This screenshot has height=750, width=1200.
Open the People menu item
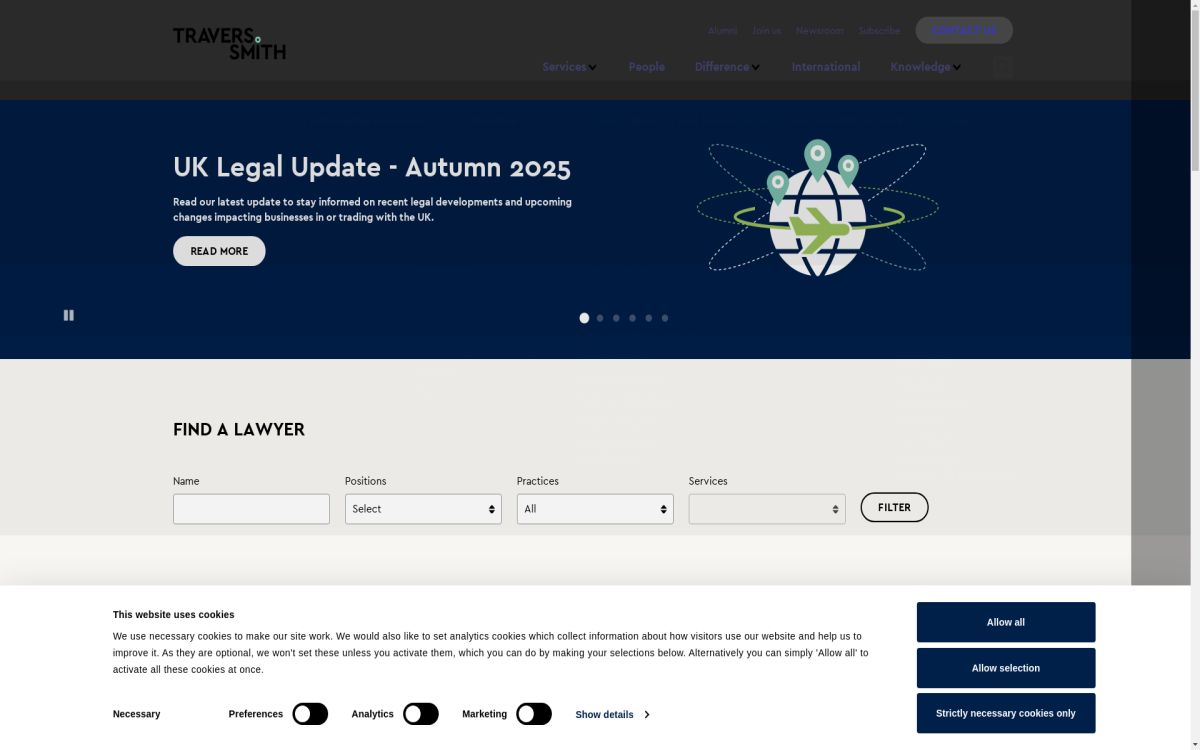(x=646, y=67)
